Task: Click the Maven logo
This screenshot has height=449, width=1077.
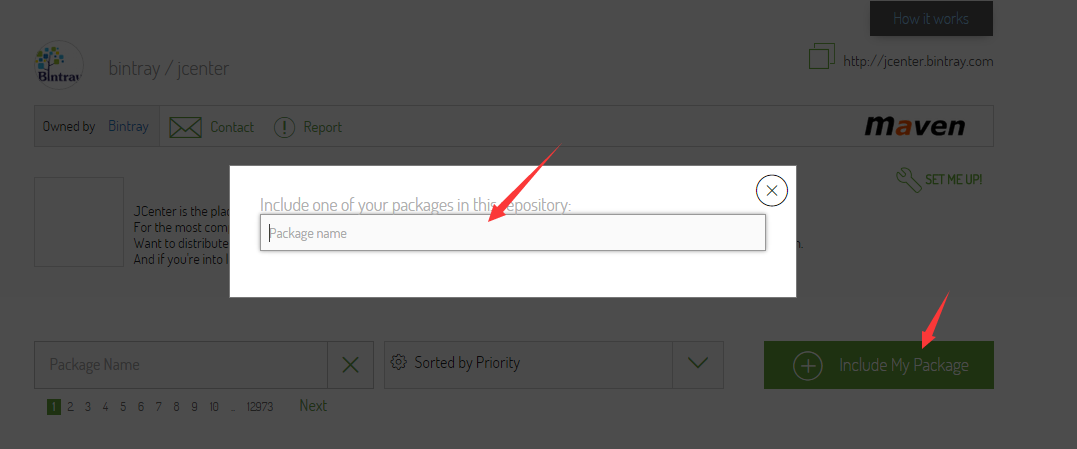Action: click(915, 126)
